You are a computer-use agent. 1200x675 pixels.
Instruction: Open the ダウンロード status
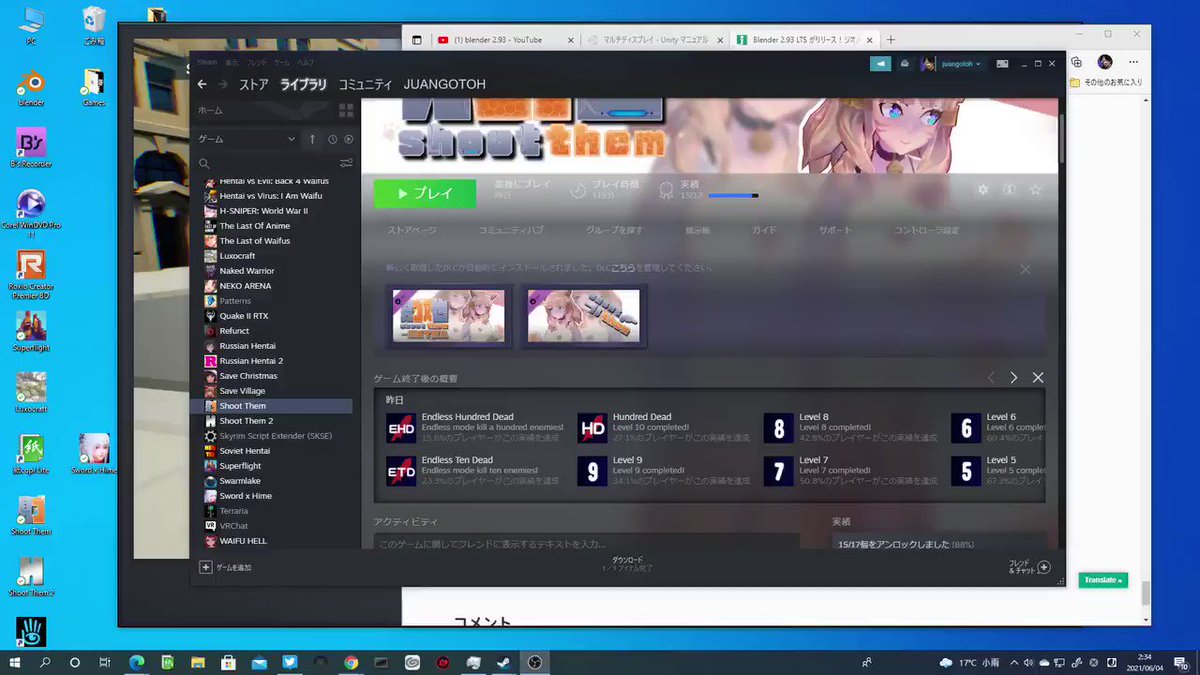627,563
